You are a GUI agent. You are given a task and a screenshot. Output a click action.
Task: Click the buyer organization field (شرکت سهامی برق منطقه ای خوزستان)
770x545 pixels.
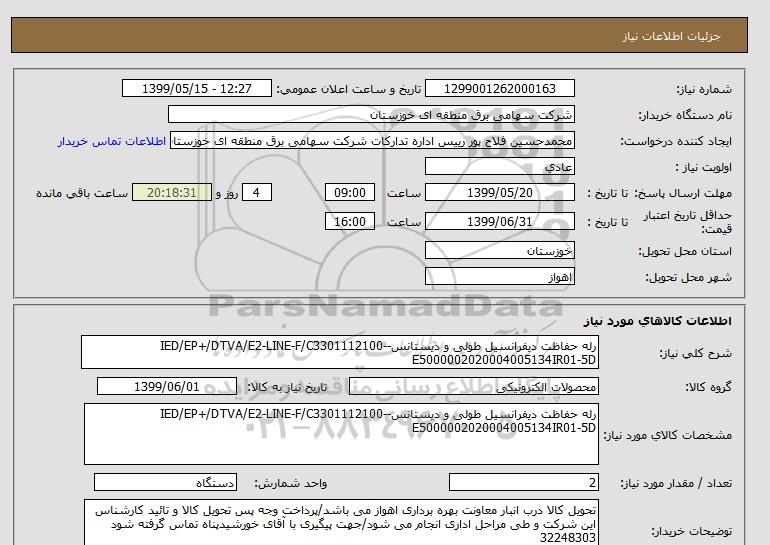371,114
